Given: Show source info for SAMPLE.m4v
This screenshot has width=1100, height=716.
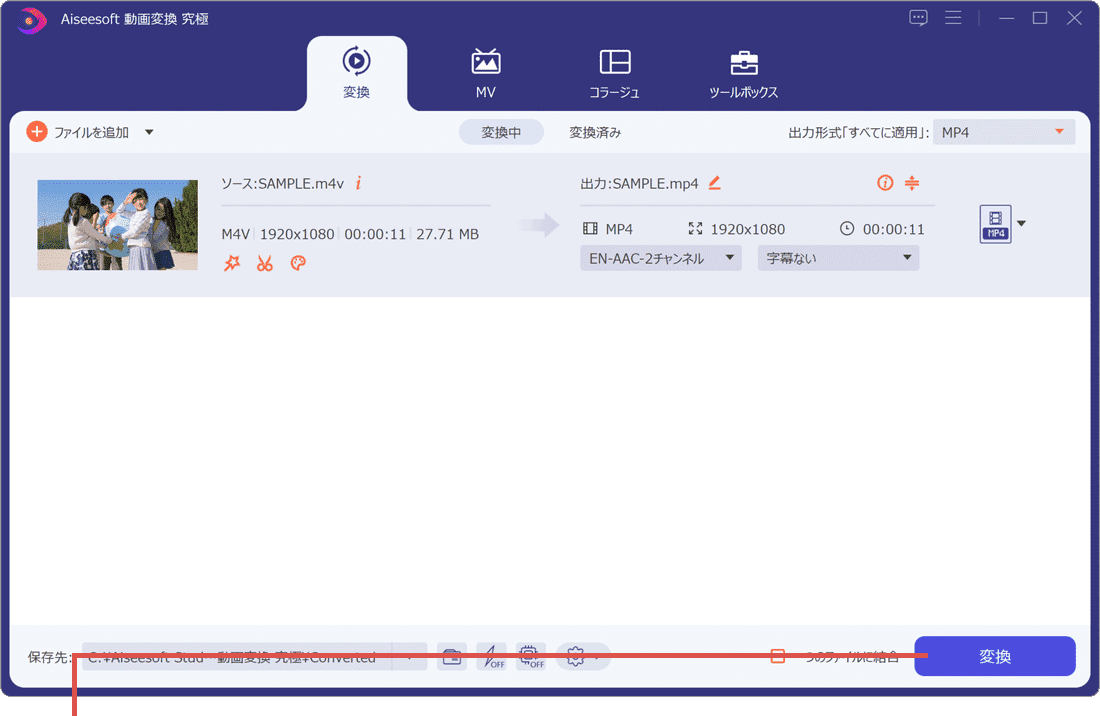Looking at the screenshot, I should coord(358,183).
